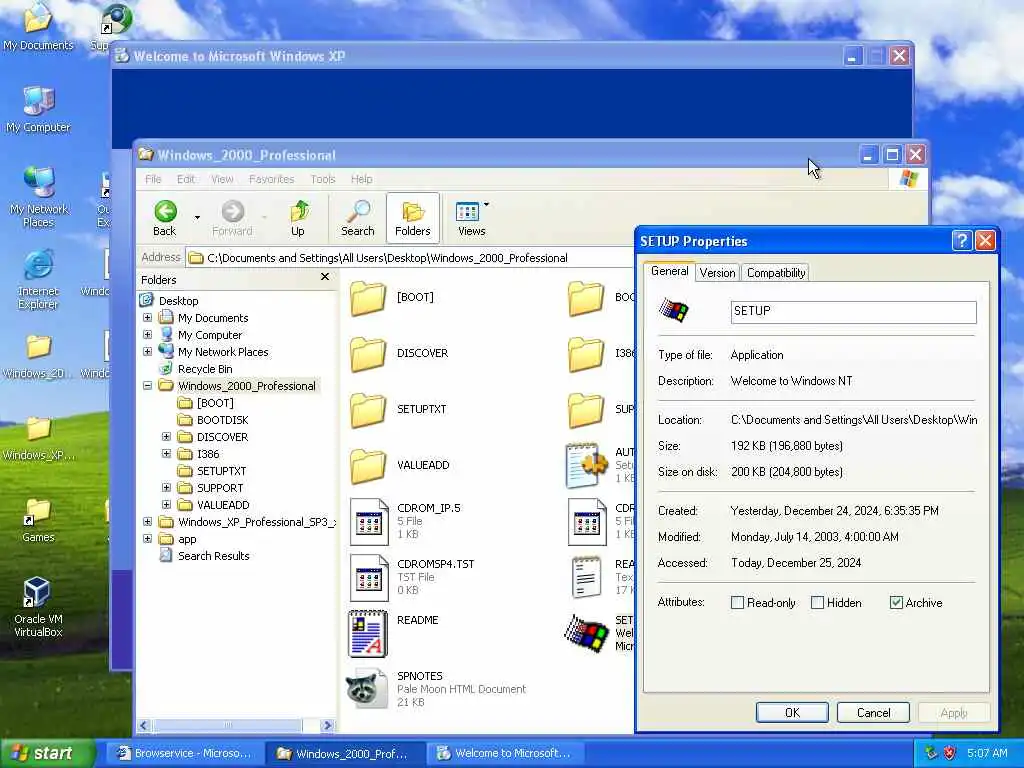Viewport: 1024px width, 768px height.
Task: Open My Documents desktop icon
Action: pos(38,26)
